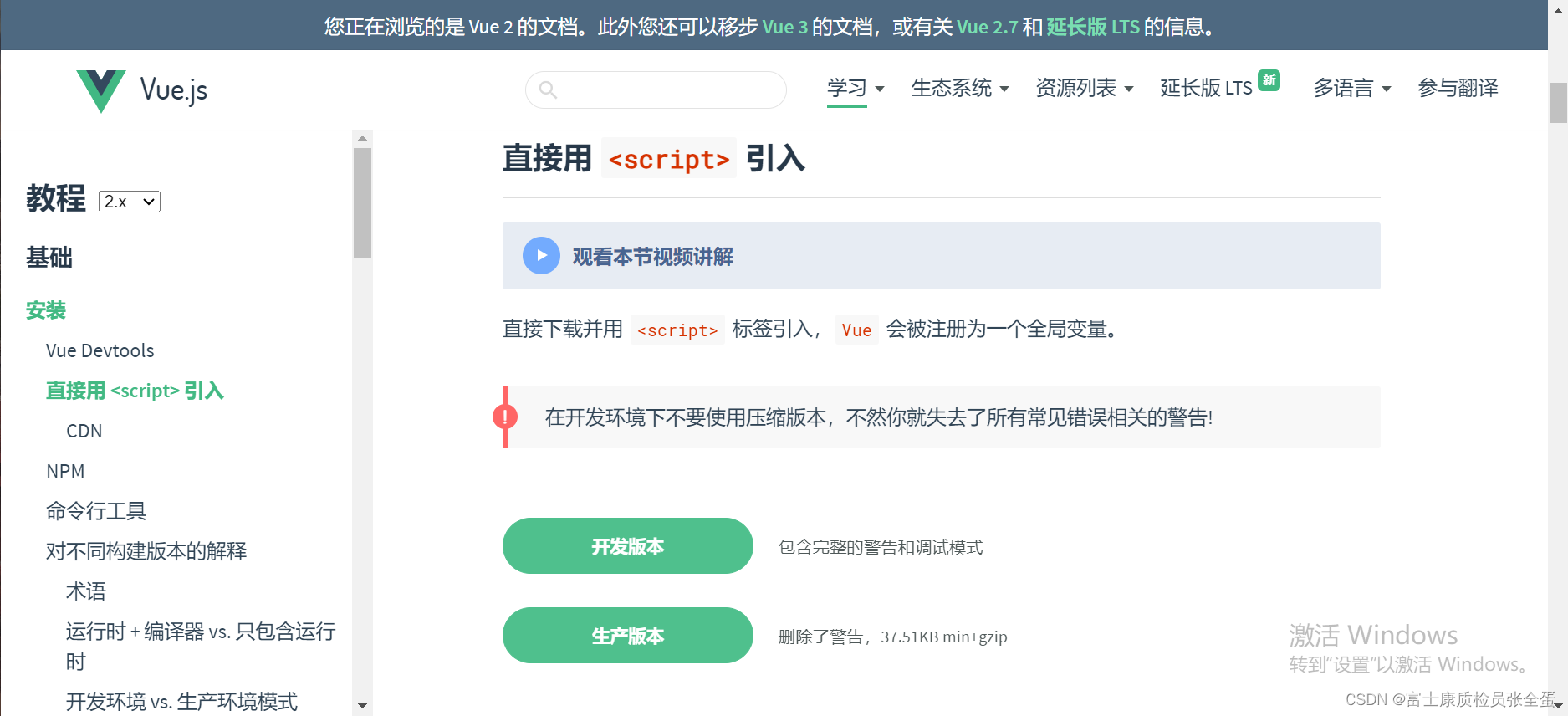
Task: Open the 参与翻译 menu item
Action: click(1458, 88)
